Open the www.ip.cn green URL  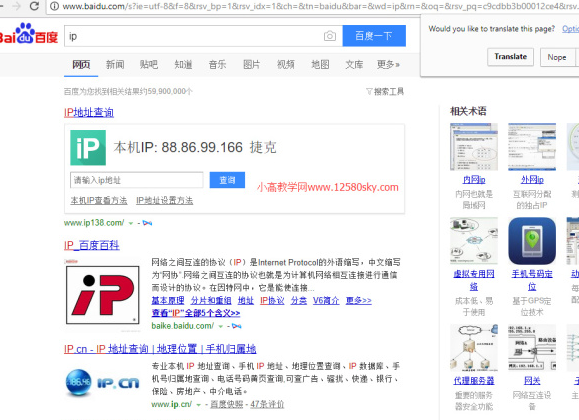coord(171,404)
